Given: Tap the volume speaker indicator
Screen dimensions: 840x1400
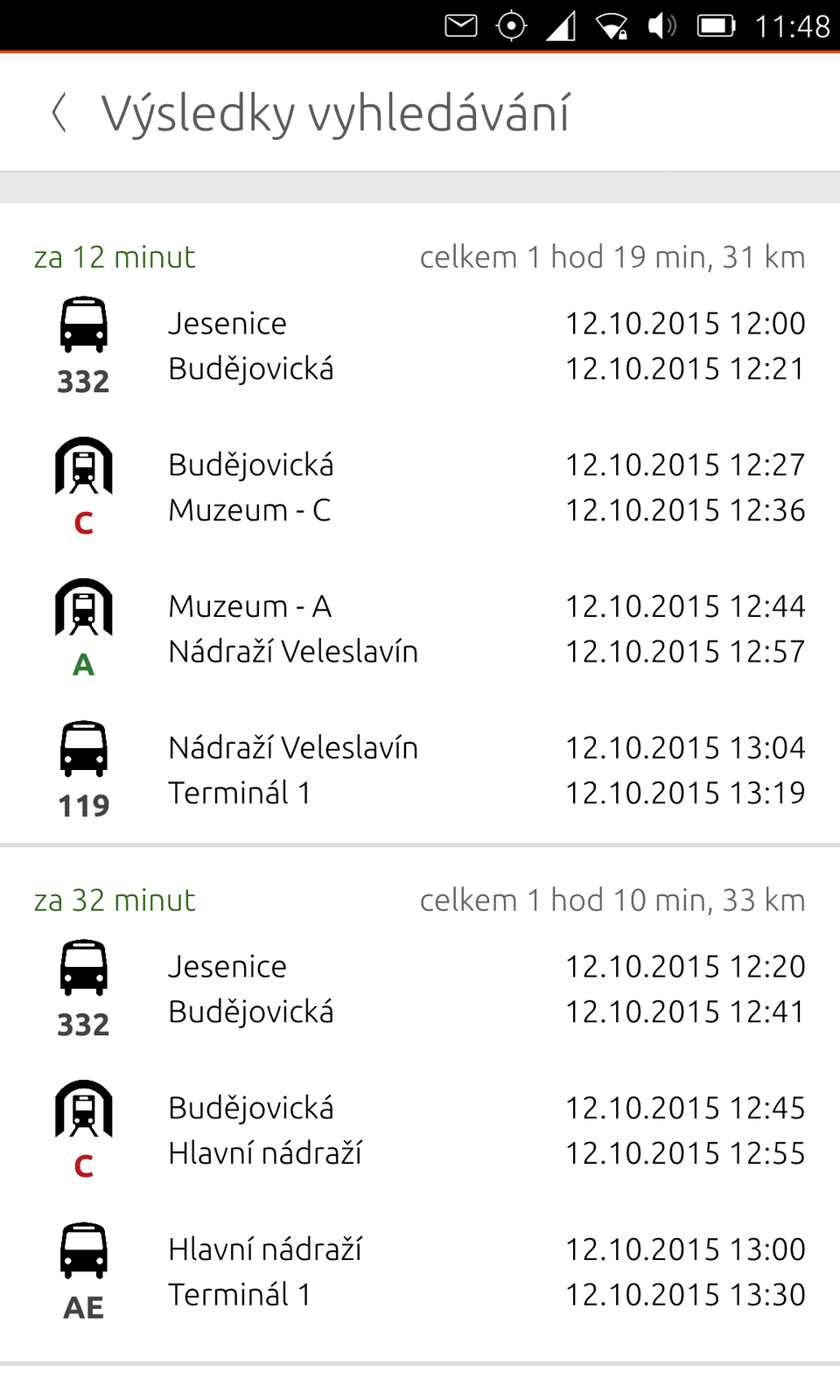Looking at the screenshot, I should click(661, 25).
